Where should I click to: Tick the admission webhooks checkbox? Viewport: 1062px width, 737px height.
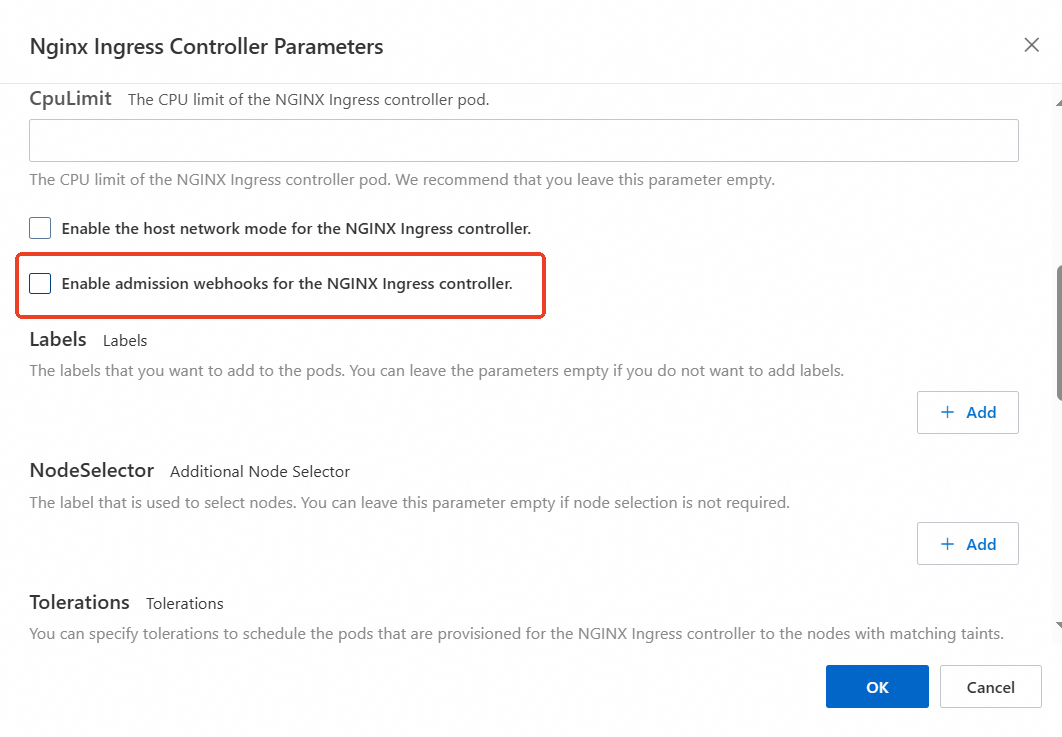[40, 284]
